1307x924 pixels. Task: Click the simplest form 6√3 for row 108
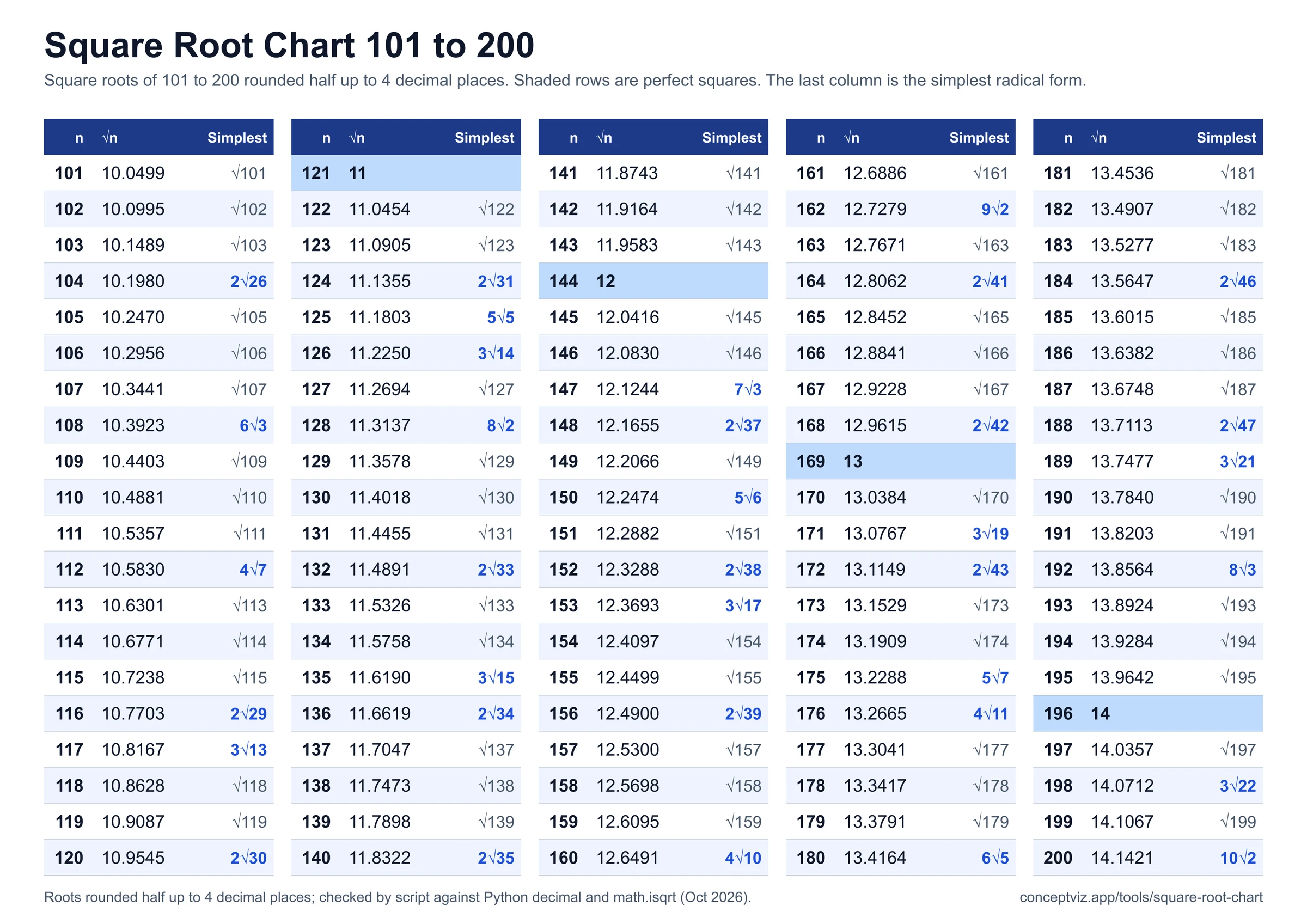coord(253,425)
